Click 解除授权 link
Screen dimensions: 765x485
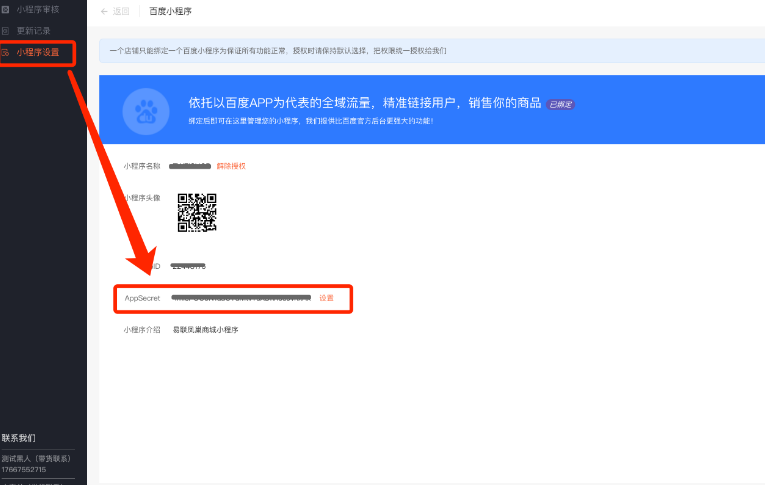(x=231, y=166)
